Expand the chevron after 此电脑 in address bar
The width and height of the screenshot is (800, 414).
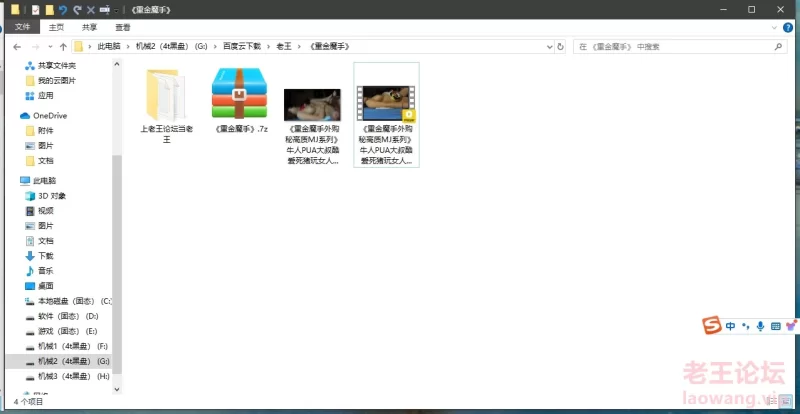pos(128,46)
